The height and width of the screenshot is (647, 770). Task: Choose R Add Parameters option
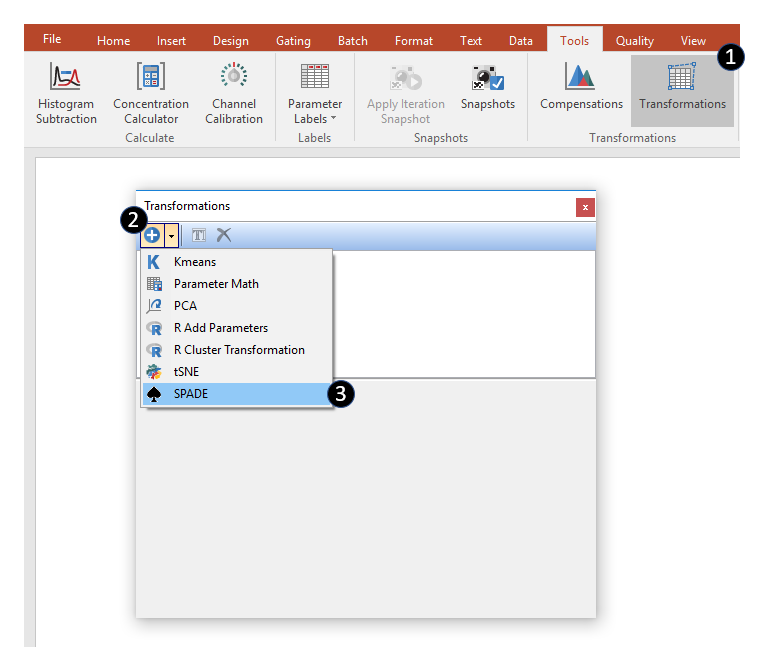click(x=221, y=328)
